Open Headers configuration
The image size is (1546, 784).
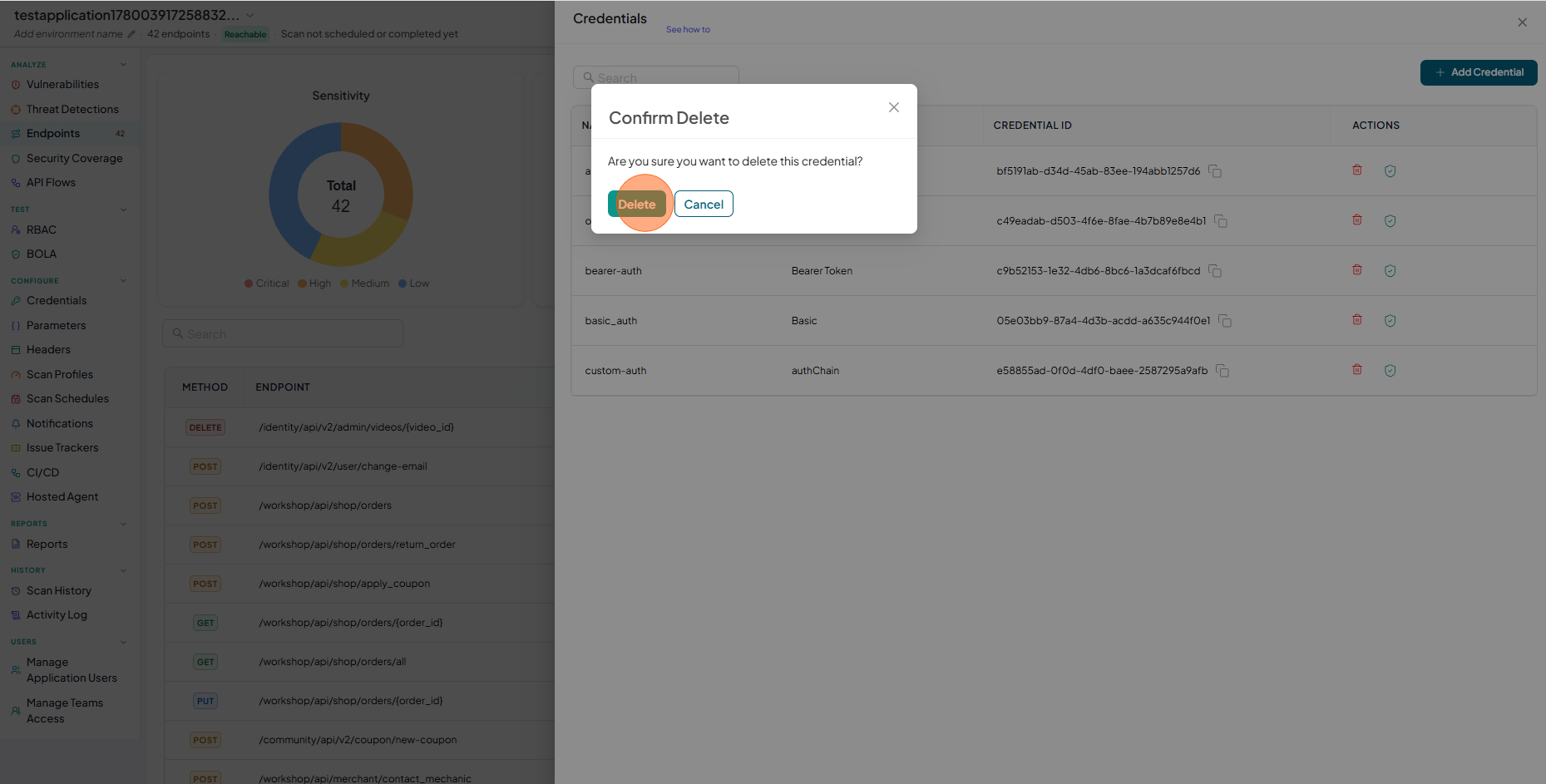(48, 349)
